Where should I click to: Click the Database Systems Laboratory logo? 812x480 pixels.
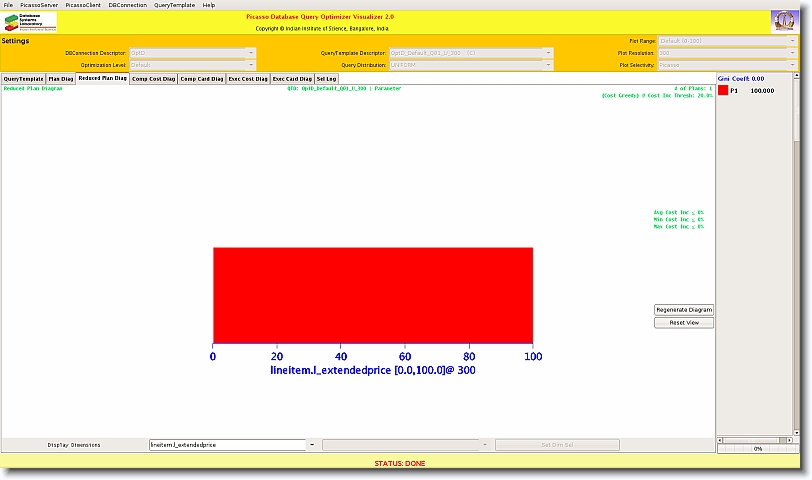point(30,22)
